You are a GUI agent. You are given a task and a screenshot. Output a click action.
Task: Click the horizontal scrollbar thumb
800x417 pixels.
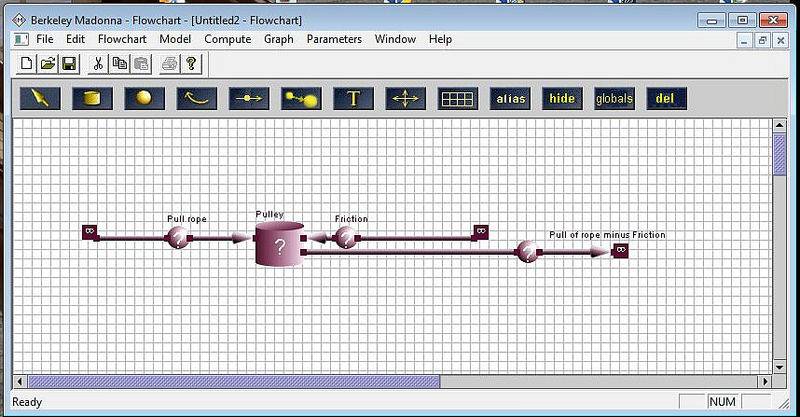(x=233, y=381)
